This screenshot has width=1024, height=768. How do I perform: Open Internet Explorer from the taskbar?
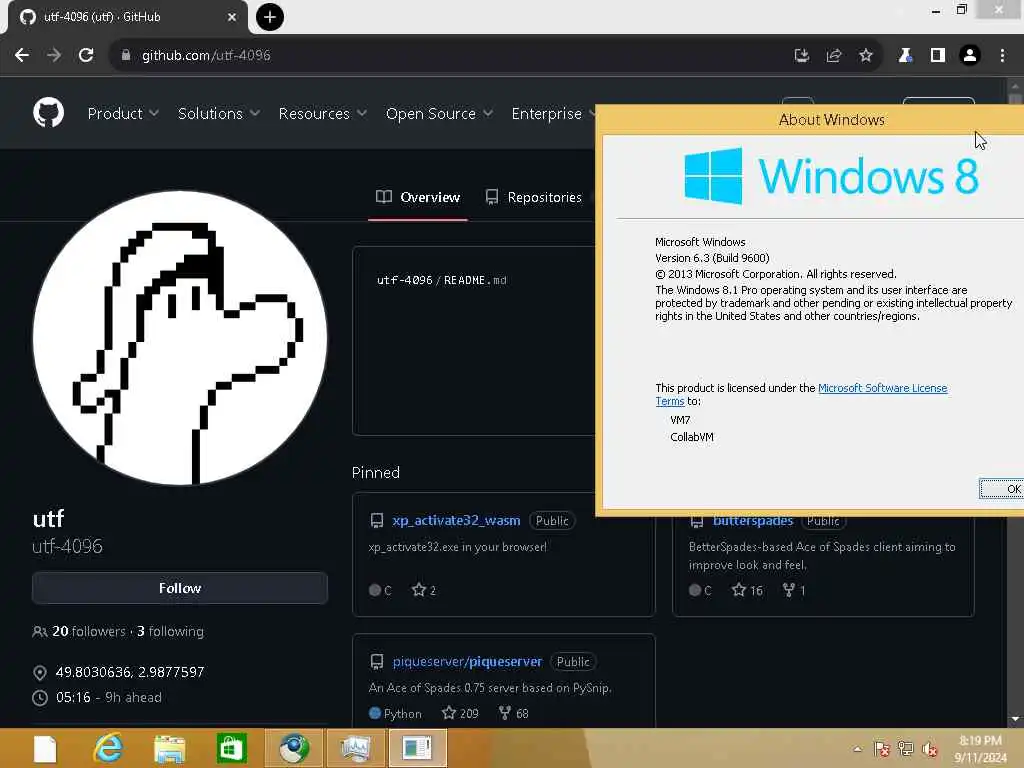coord(108,748)
